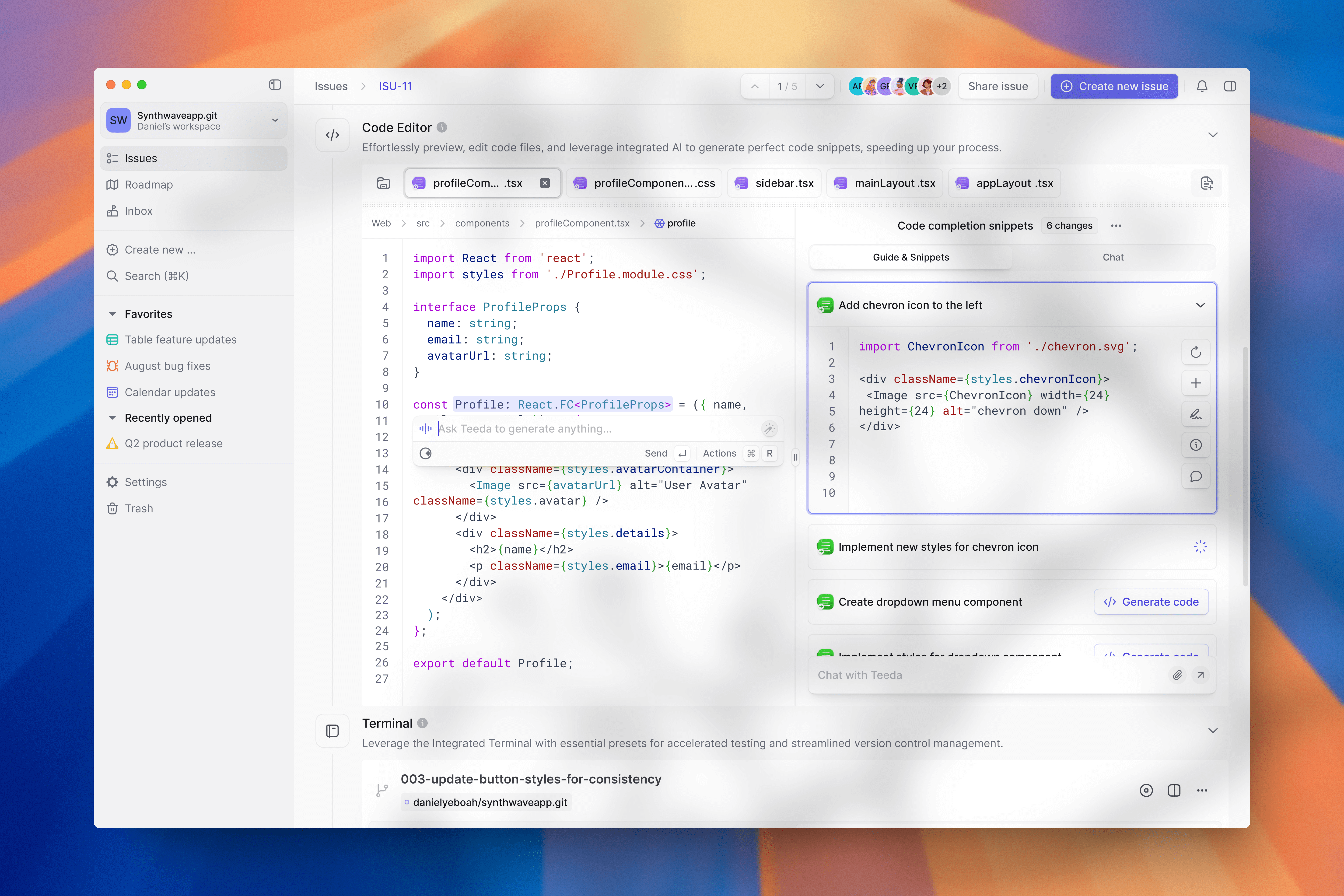Collapse the Code Editor section

coord(1213,135)
